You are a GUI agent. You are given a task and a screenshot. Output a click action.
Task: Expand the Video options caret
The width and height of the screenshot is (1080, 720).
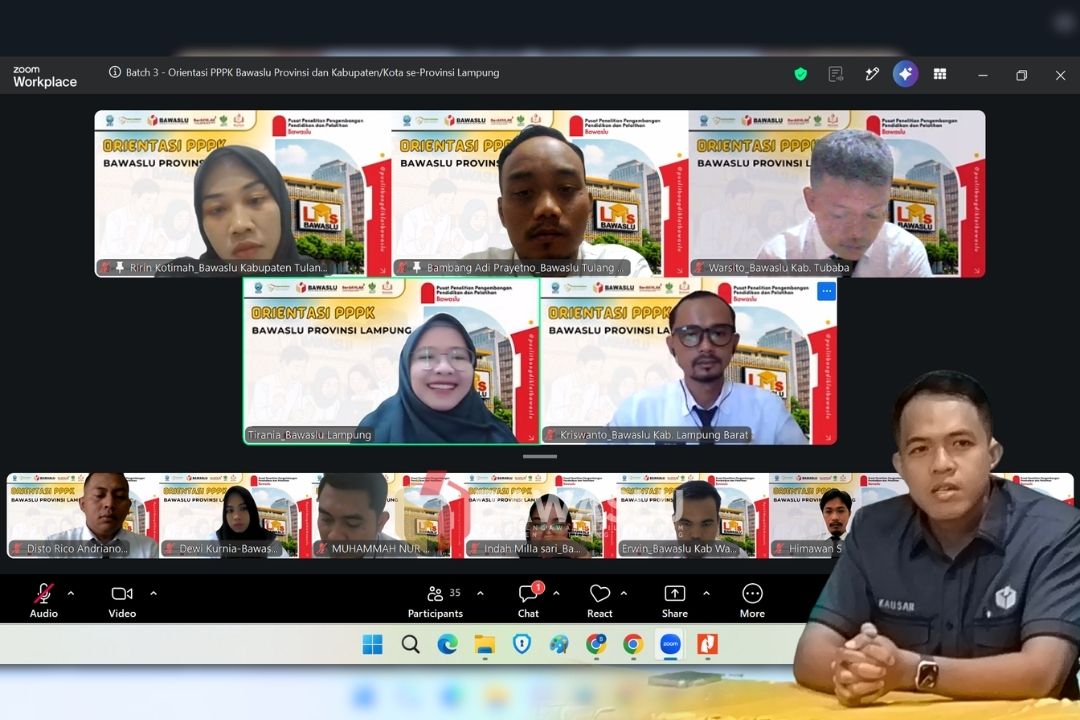(154, 593)
